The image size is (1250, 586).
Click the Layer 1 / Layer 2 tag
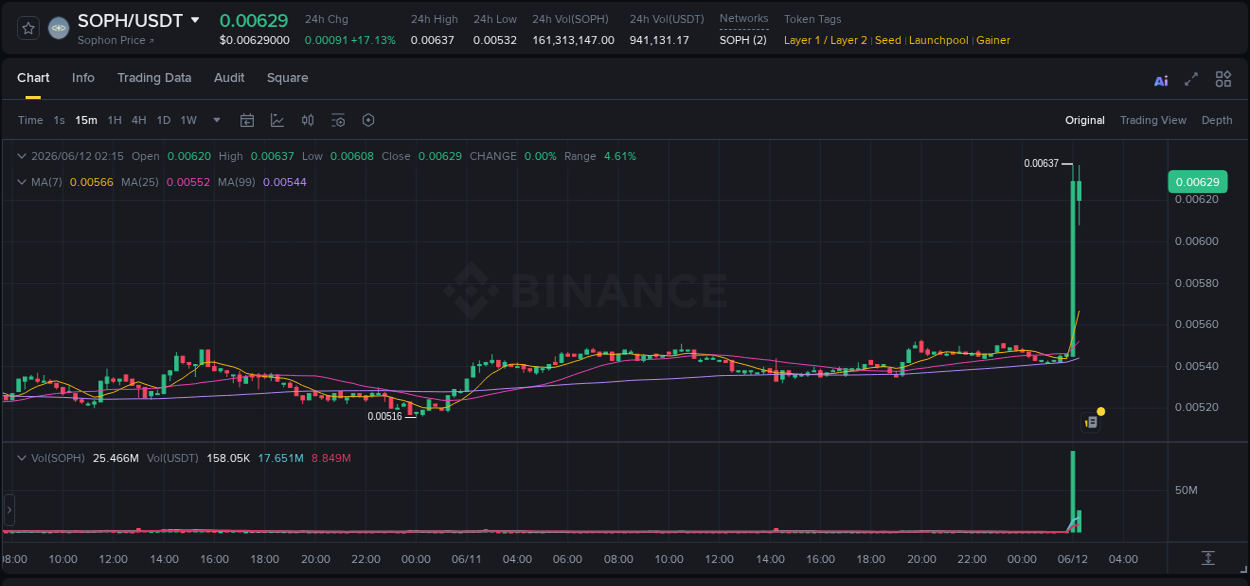826,40
